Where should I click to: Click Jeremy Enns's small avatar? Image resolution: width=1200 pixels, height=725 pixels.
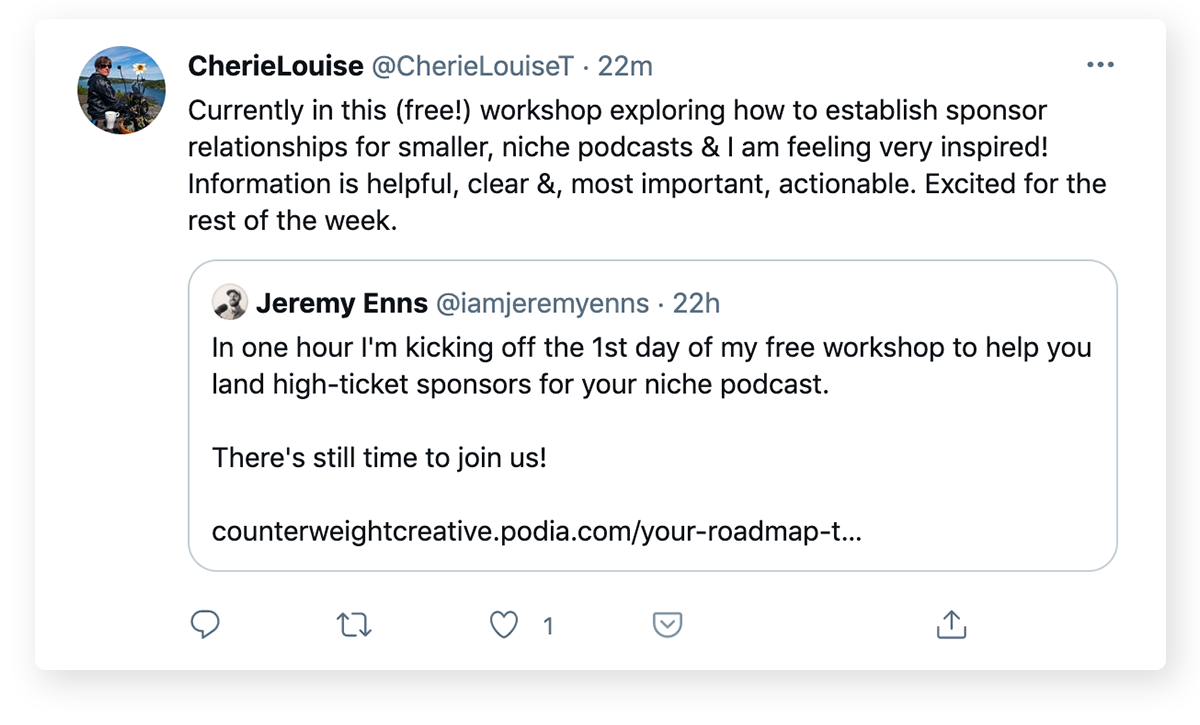pos(229,302)
